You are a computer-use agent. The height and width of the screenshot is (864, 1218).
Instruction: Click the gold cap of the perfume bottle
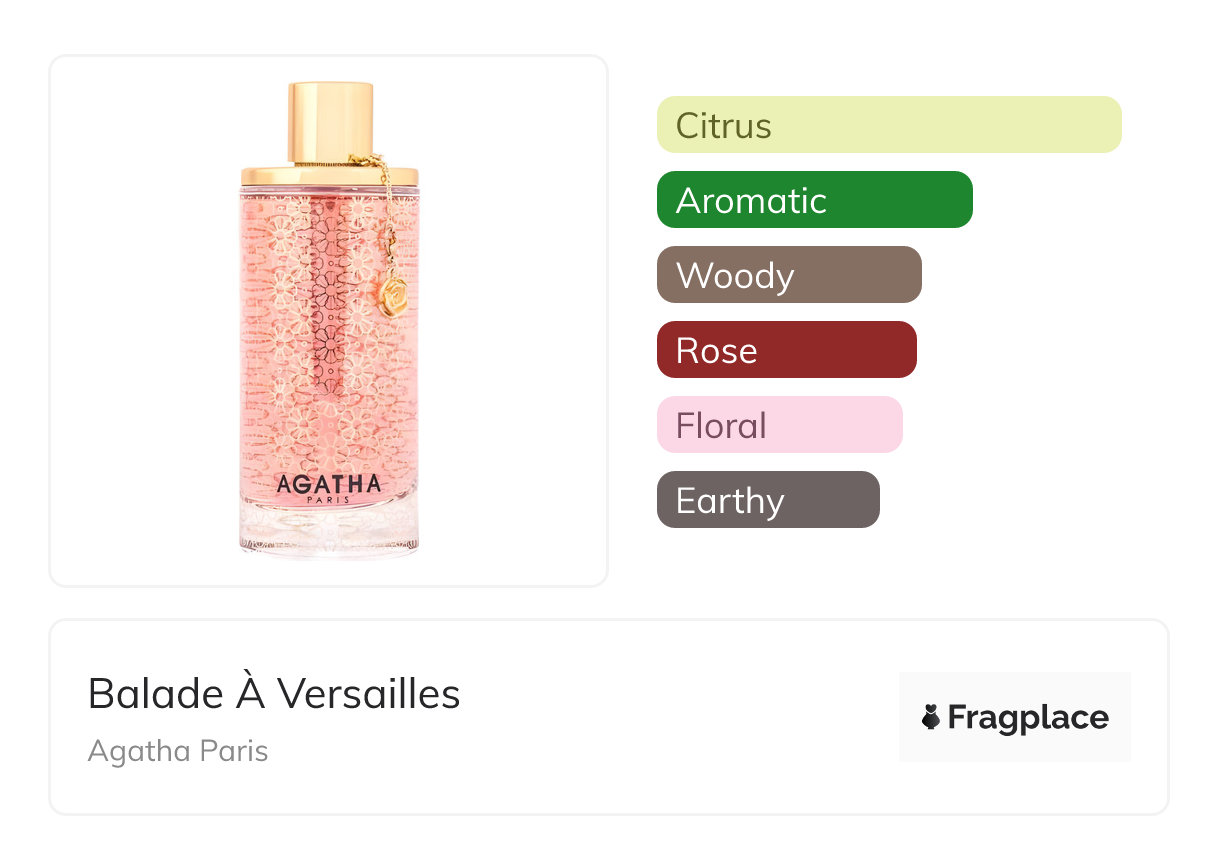click(330, 120)
